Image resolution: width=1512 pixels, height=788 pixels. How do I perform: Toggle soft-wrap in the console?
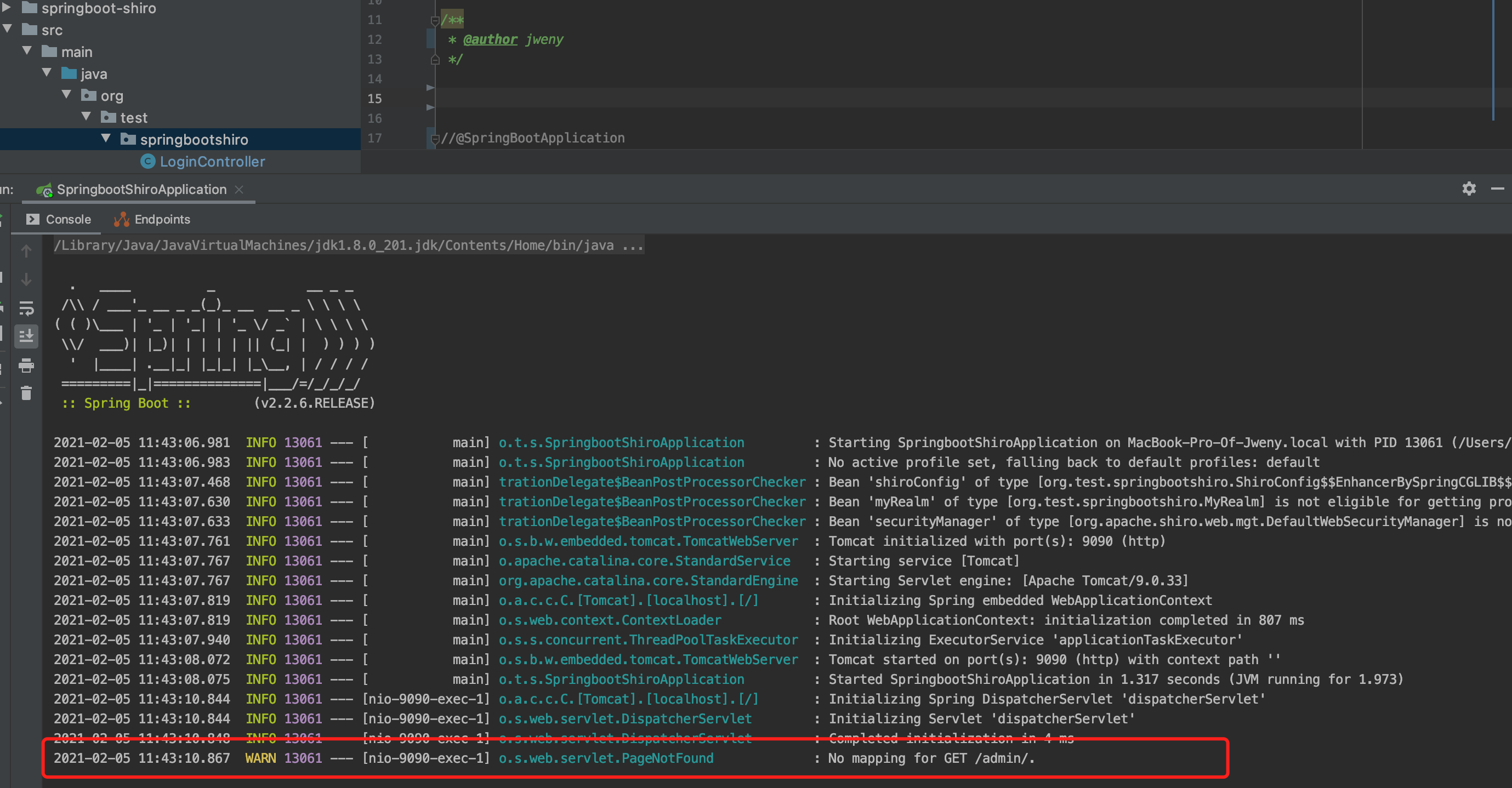(26, 308)
